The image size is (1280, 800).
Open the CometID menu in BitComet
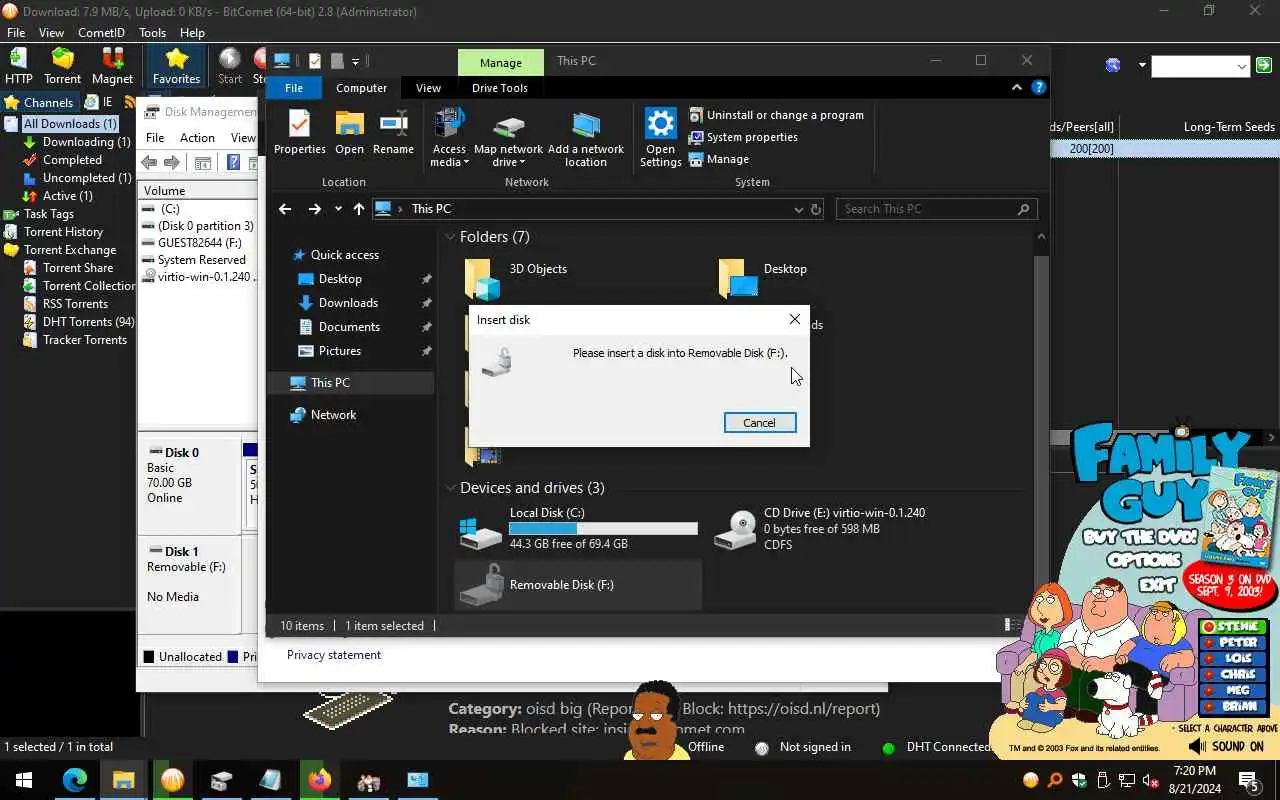pos(101,33)
